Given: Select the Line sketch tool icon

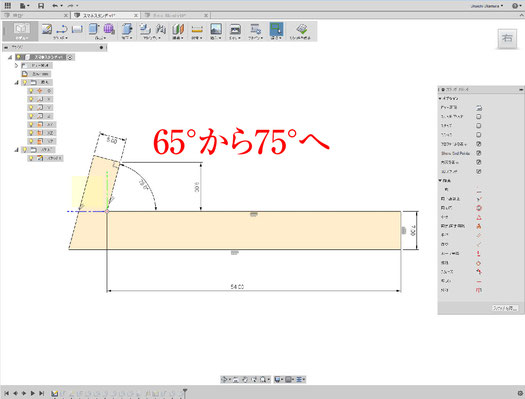Looking at the screenshot, I should pos(62,29).
